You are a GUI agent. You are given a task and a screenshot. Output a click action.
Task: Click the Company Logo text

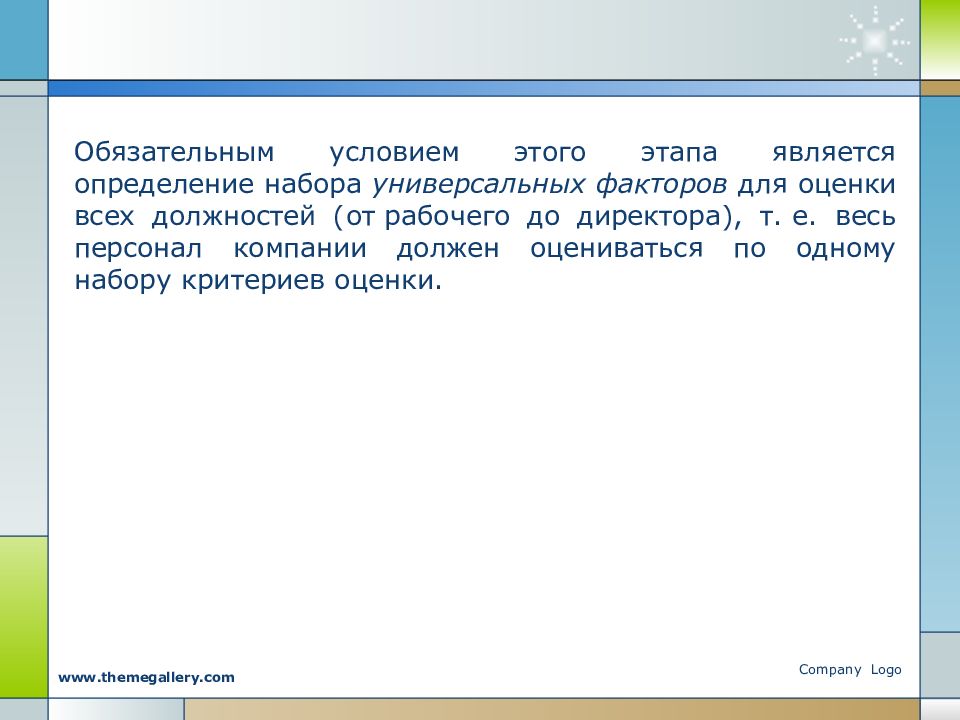pos(850,670)
